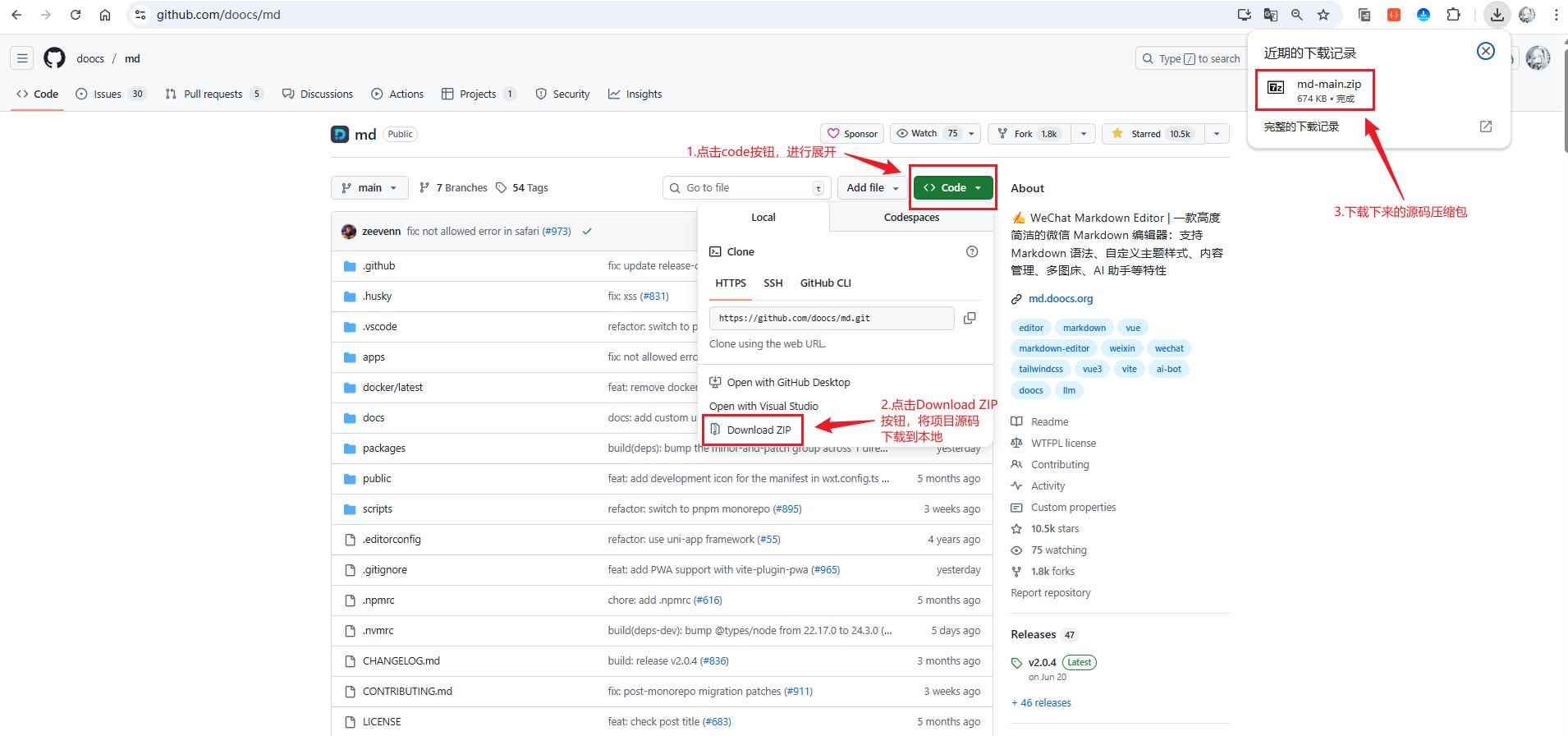Select the Local tab in Code popup

point(763,218)
